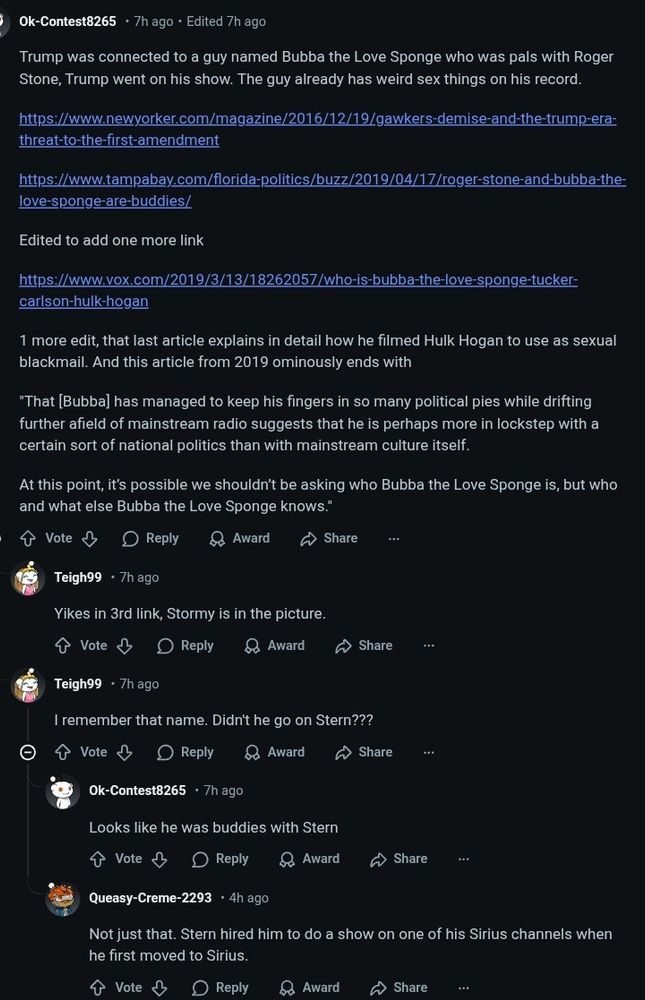Open the newyorker.com Gawker's demise link
645x1000 pixels.
[x=318, y=129]
